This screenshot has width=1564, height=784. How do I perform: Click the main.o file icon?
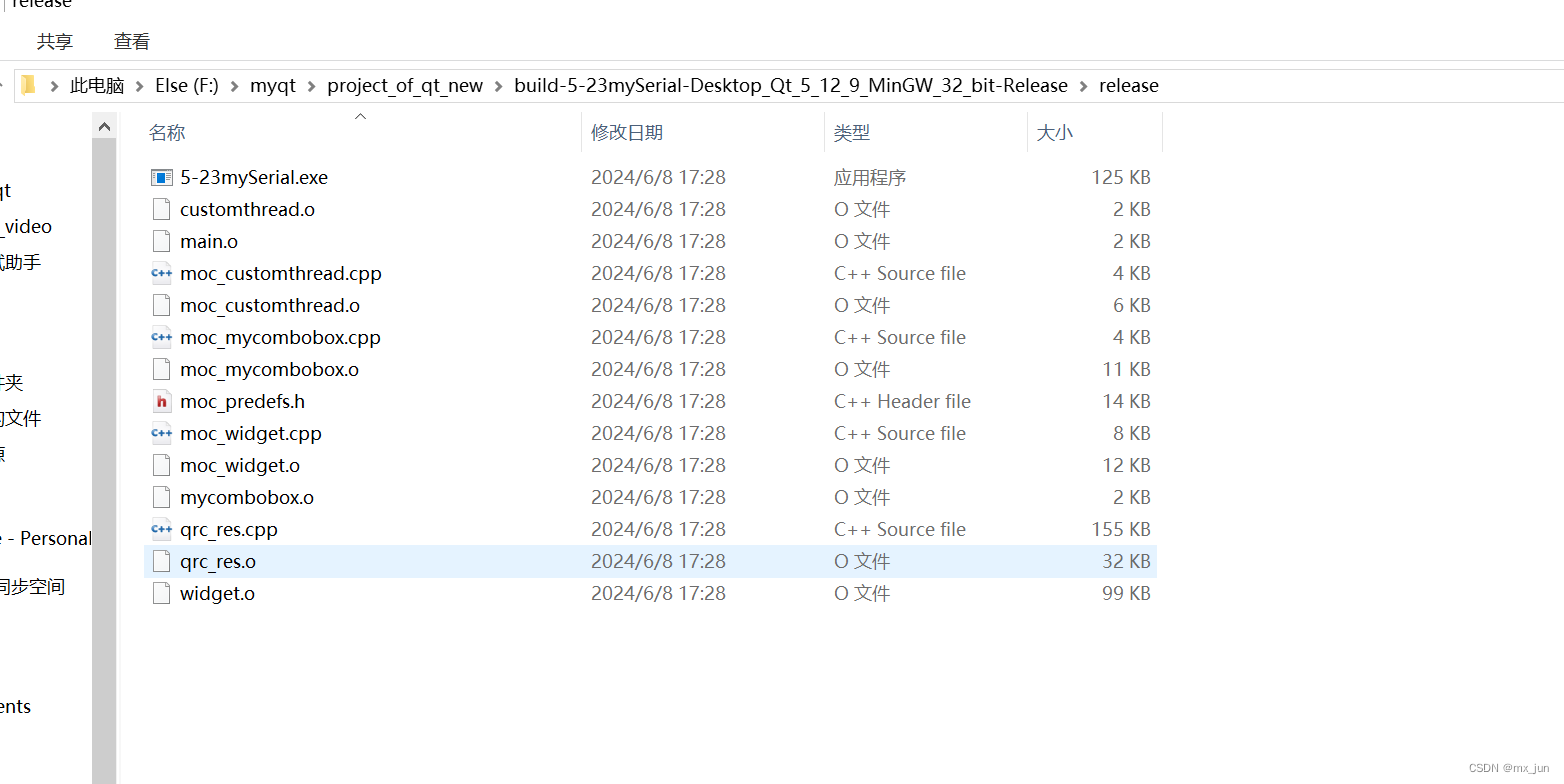161,241
